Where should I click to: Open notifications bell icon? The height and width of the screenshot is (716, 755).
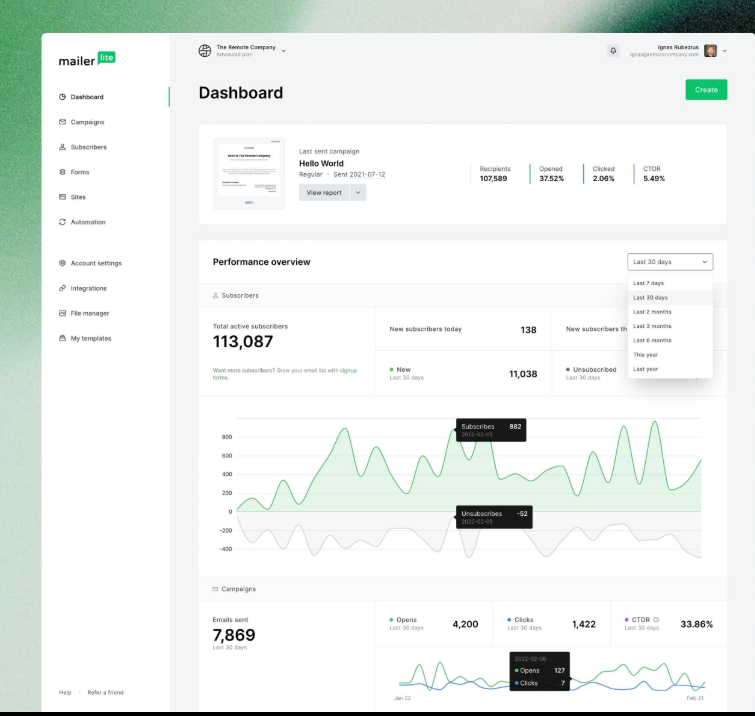(x=613, y=51)
